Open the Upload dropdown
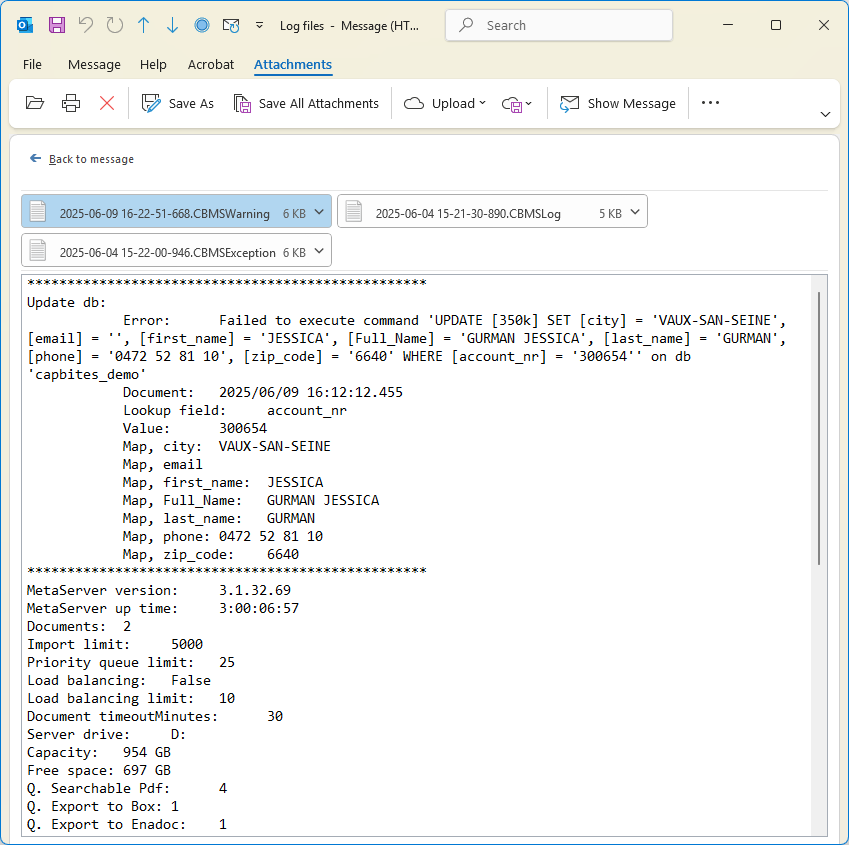Screen dimensions: 849x845 click(445, 103)
